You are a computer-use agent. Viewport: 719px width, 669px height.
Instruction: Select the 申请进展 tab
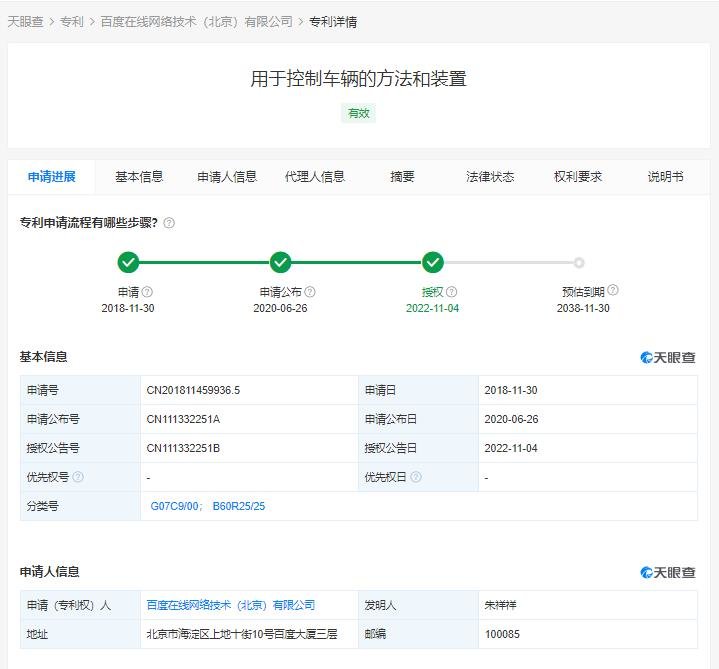52,177
